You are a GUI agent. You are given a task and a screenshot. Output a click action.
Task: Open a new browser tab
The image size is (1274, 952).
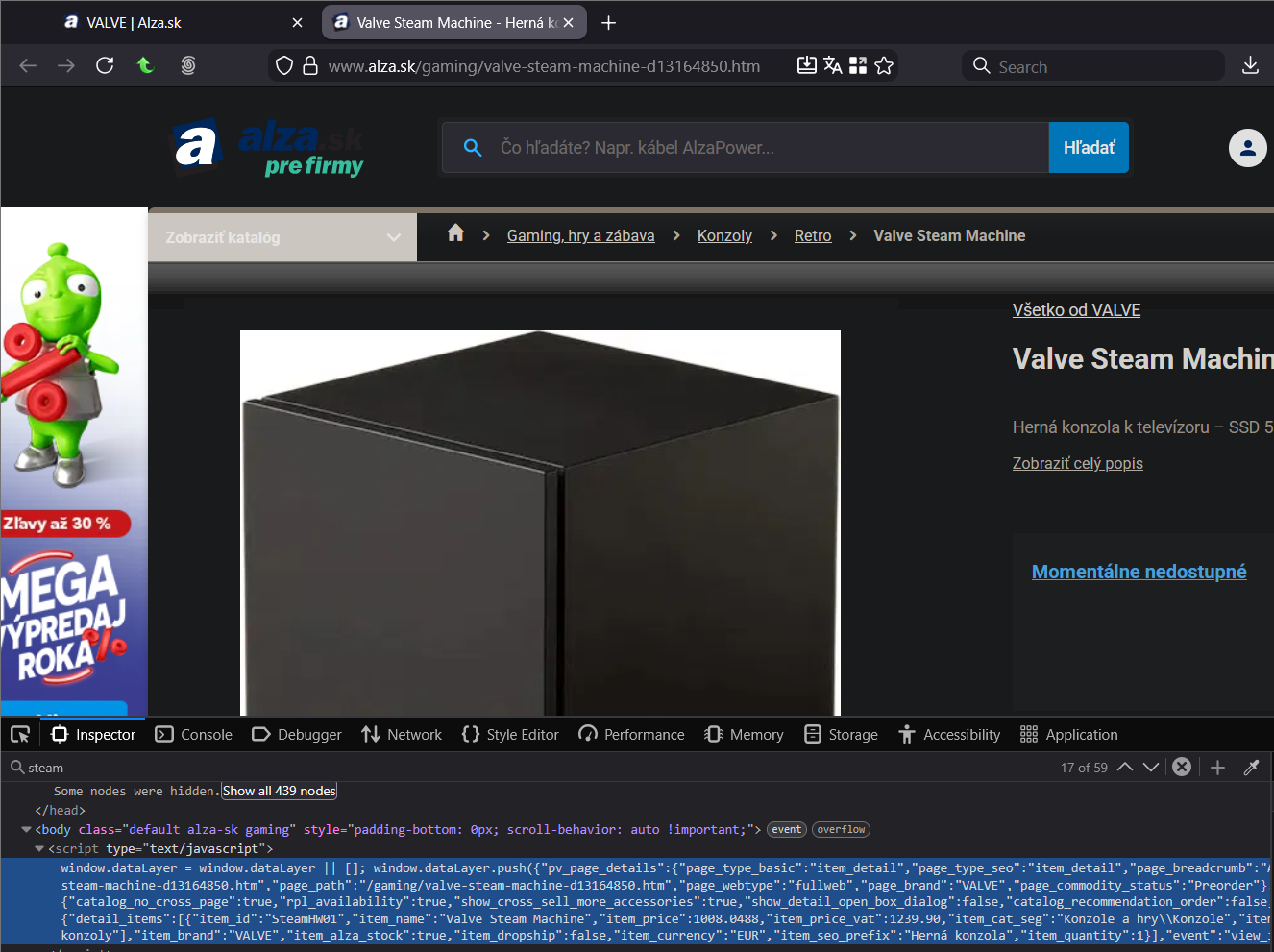608,22
